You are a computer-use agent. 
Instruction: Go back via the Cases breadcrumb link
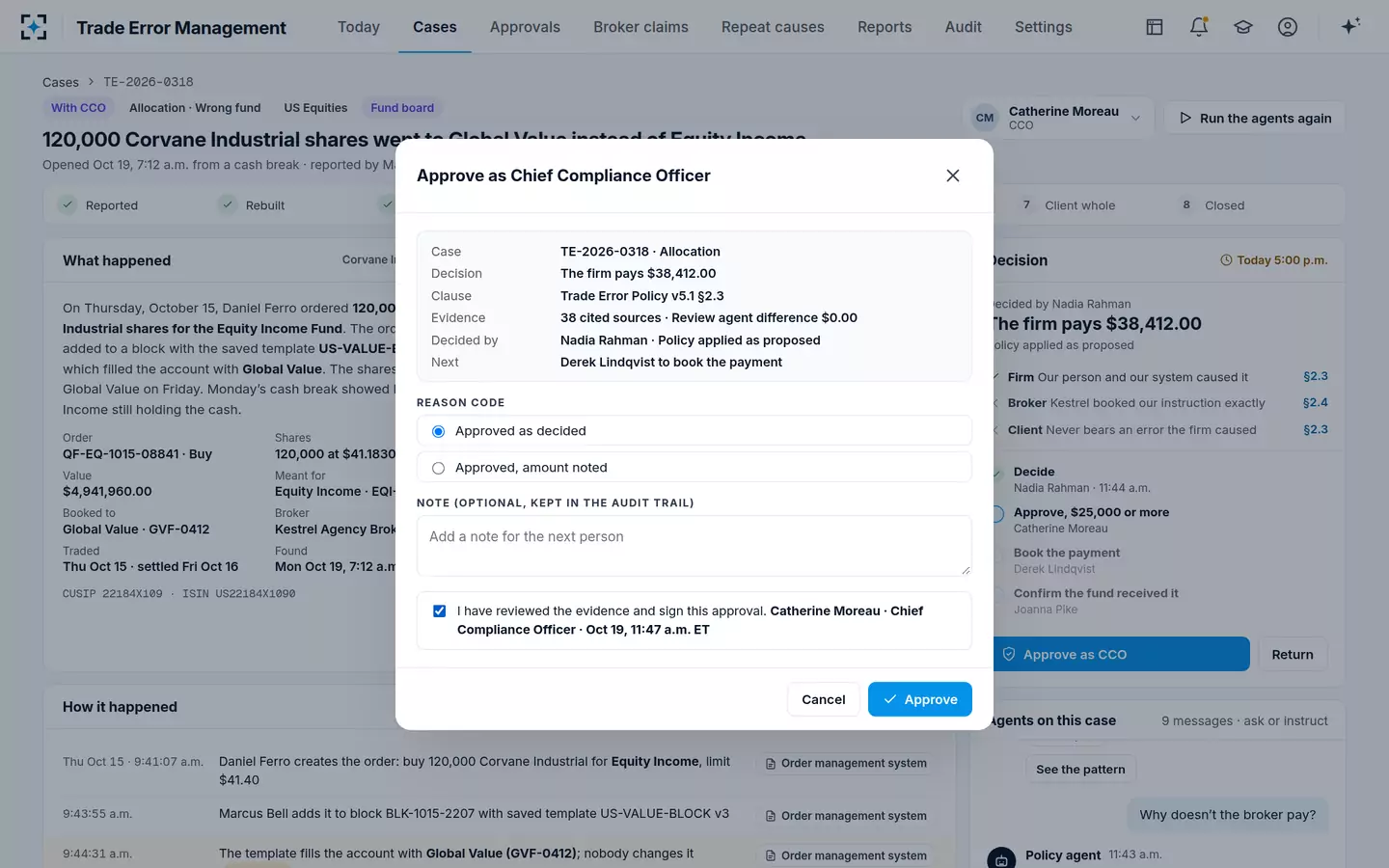tap(61, 82)
